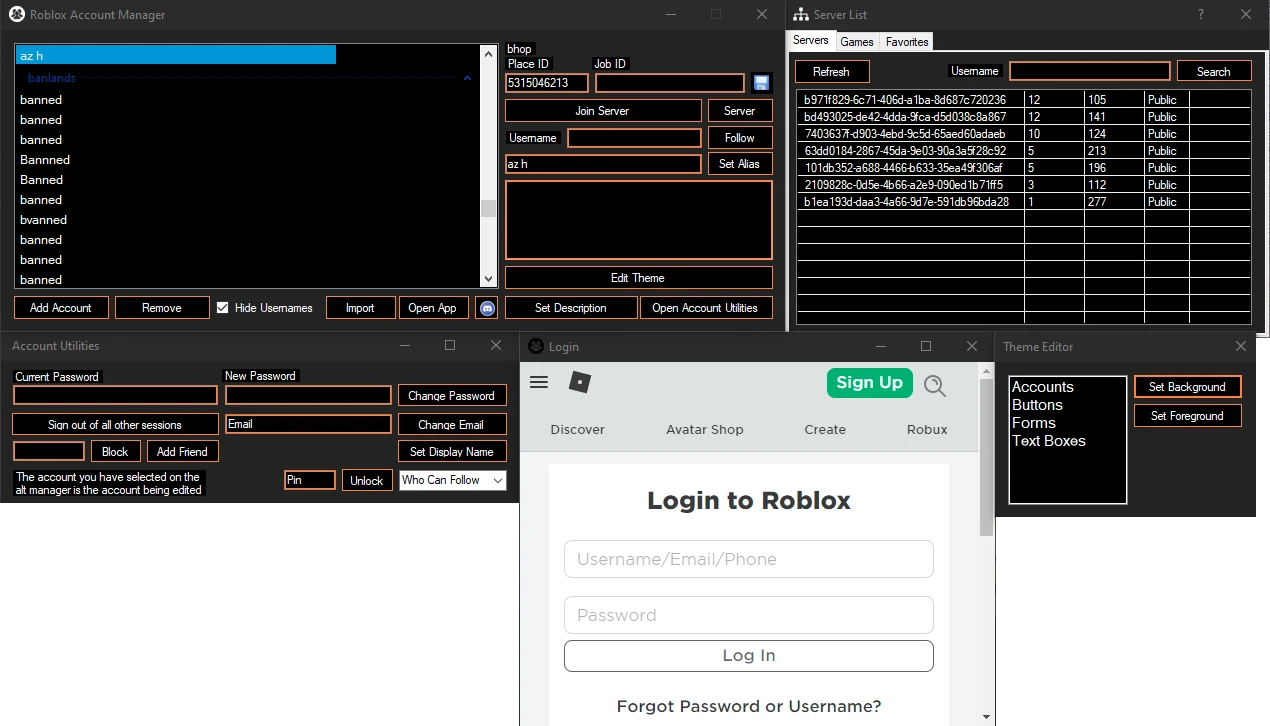Viewport: 1270px width, 726px height.
Task: Click the save Job ID disk icon
Action: pos(762,82)
